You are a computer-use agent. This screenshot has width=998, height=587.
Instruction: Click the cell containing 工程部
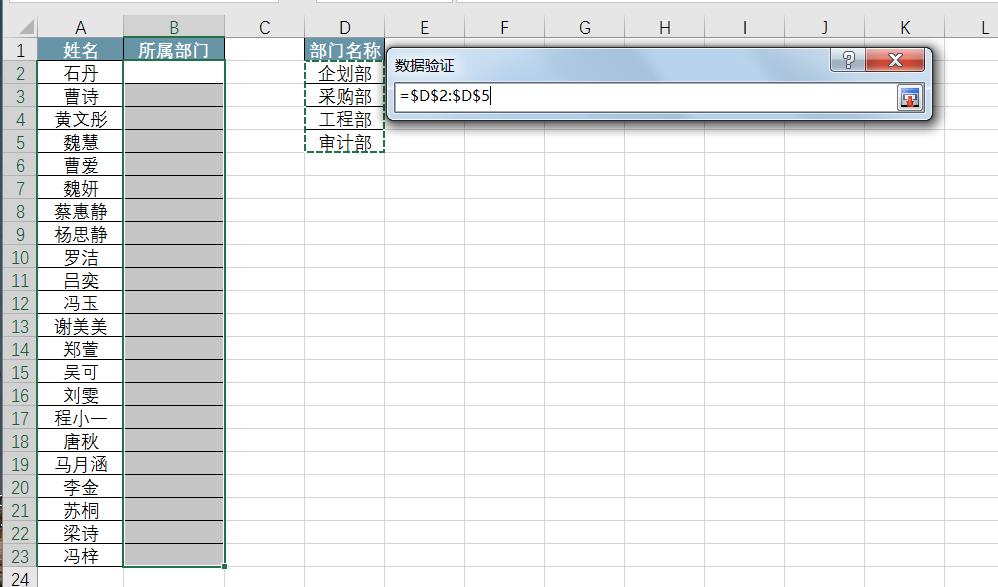click(x=344, y=119)
